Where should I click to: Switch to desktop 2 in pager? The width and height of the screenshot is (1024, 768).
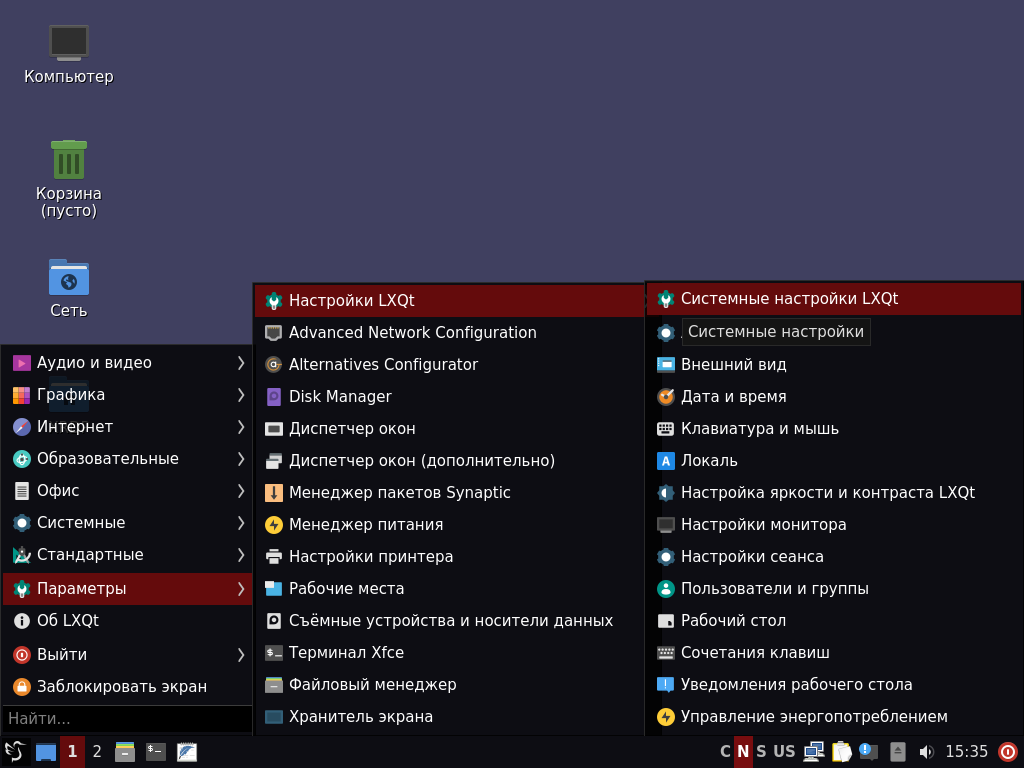97,752
